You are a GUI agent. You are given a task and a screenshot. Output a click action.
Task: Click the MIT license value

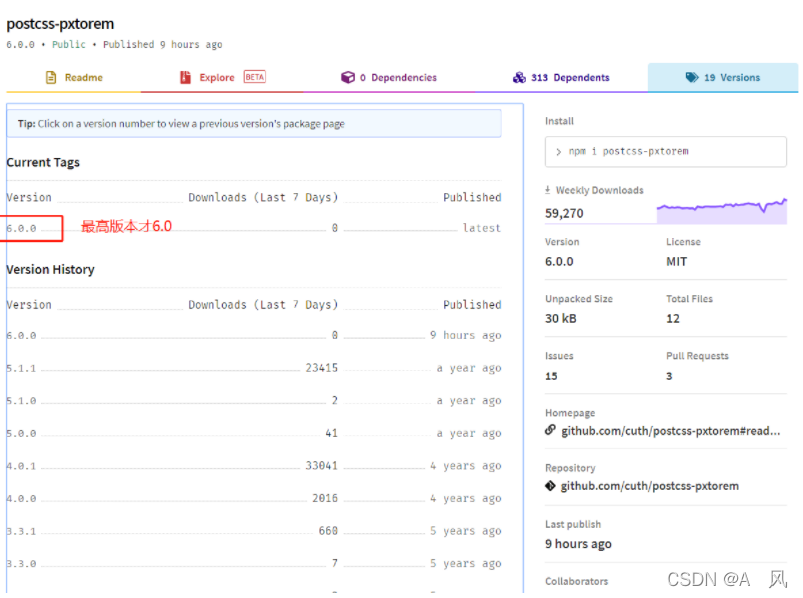coord(677,262)
